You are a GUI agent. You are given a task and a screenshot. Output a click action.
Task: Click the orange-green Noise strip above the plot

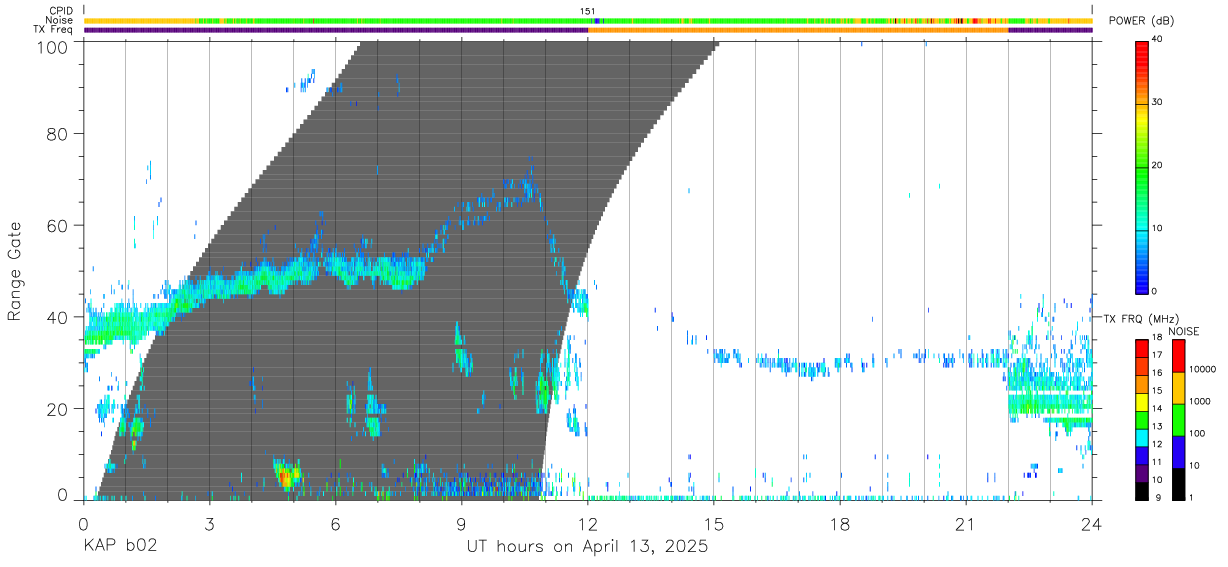(588, 20)
